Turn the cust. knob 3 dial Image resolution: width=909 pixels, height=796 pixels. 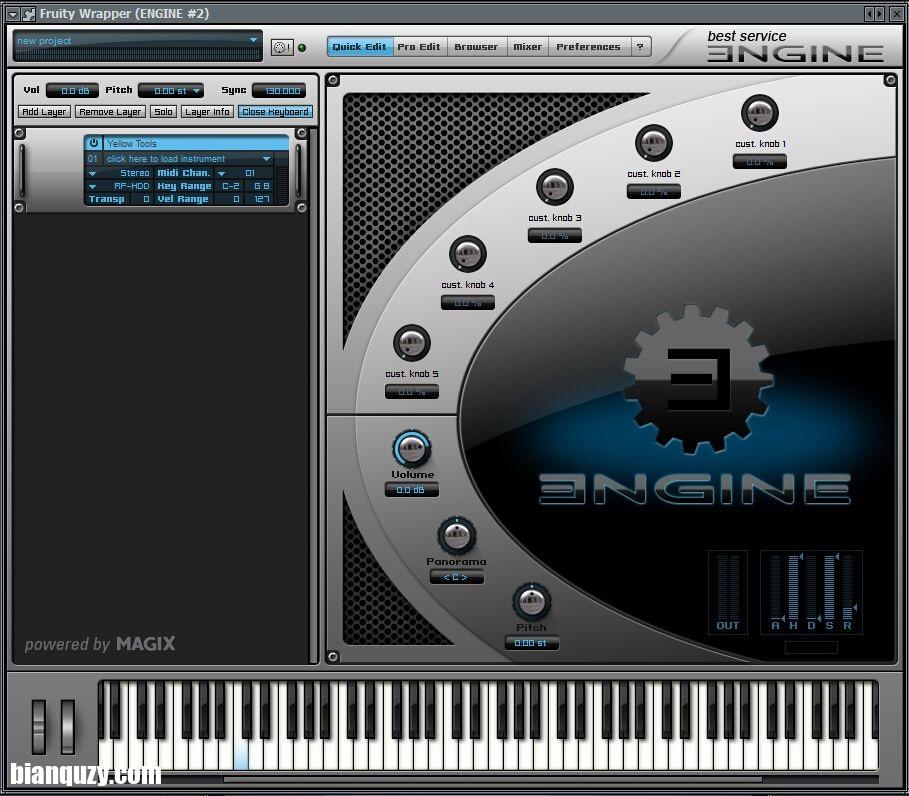tap(554, 187)
